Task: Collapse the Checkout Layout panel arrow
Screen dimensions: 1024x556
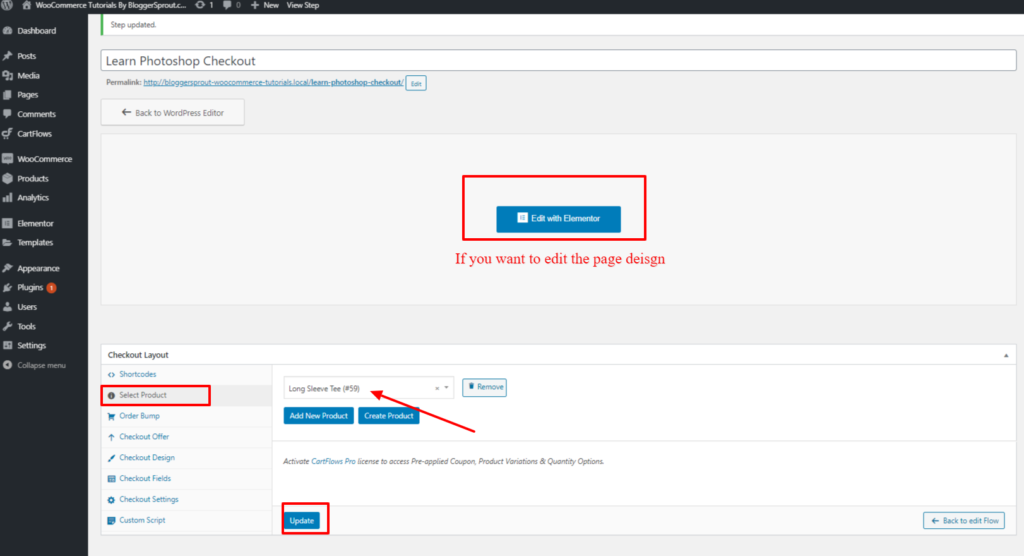Action: click(1006, 355)
